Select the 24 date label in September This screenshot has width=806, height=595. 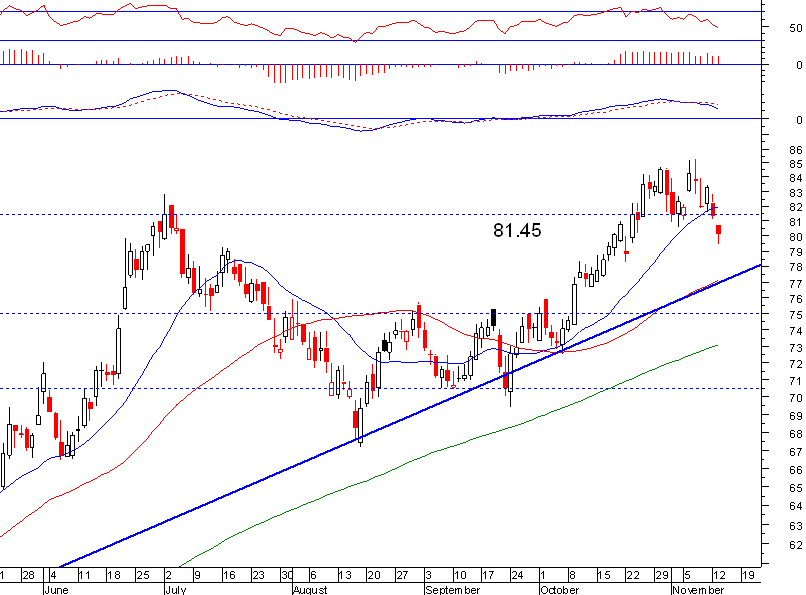pos(517,575)
